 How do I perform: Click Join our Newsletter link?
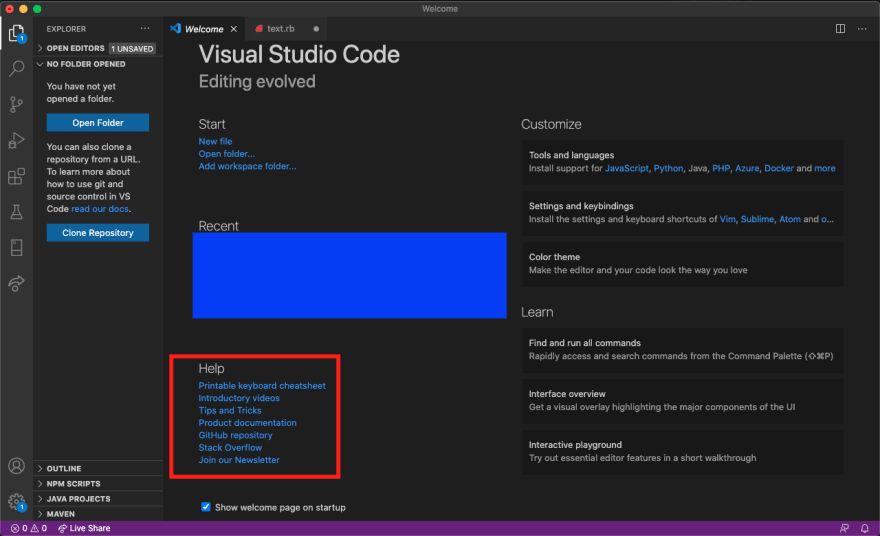point(239,460)
